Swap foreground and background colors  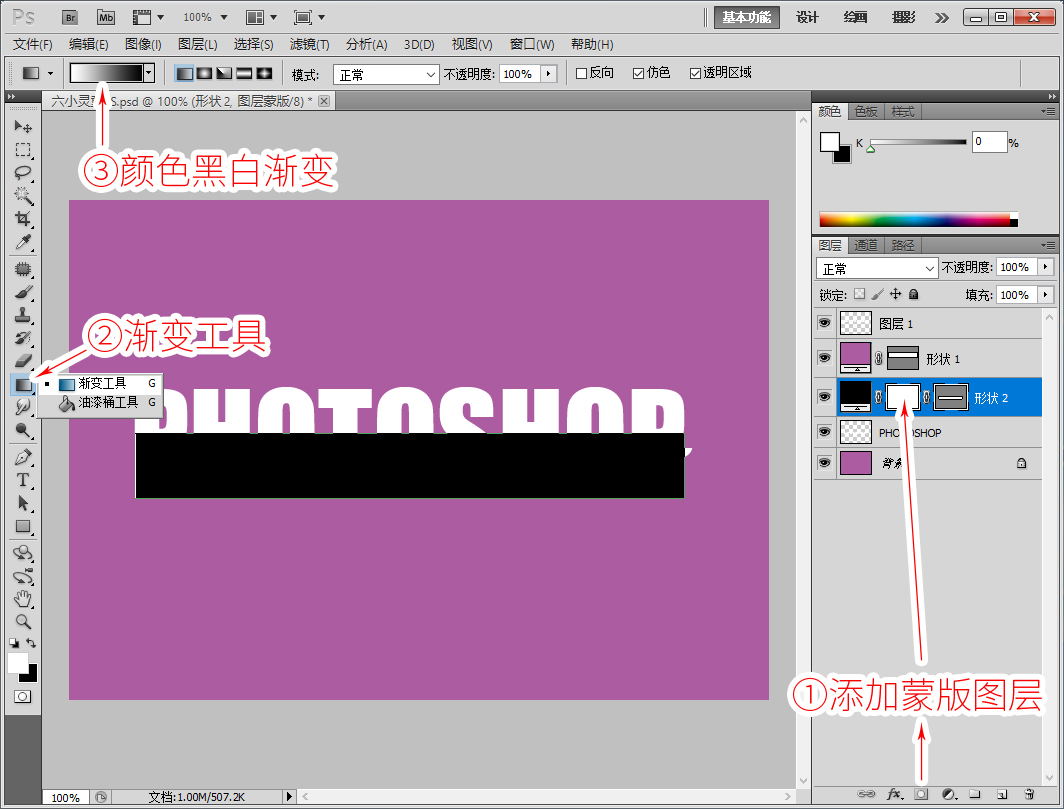(31, 642)
